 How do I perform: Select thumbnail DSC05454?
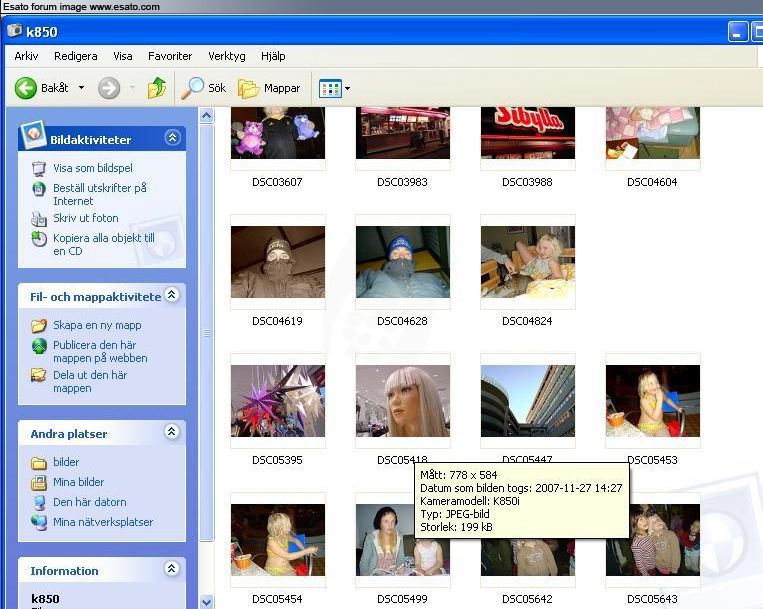[x=278, y=540]
